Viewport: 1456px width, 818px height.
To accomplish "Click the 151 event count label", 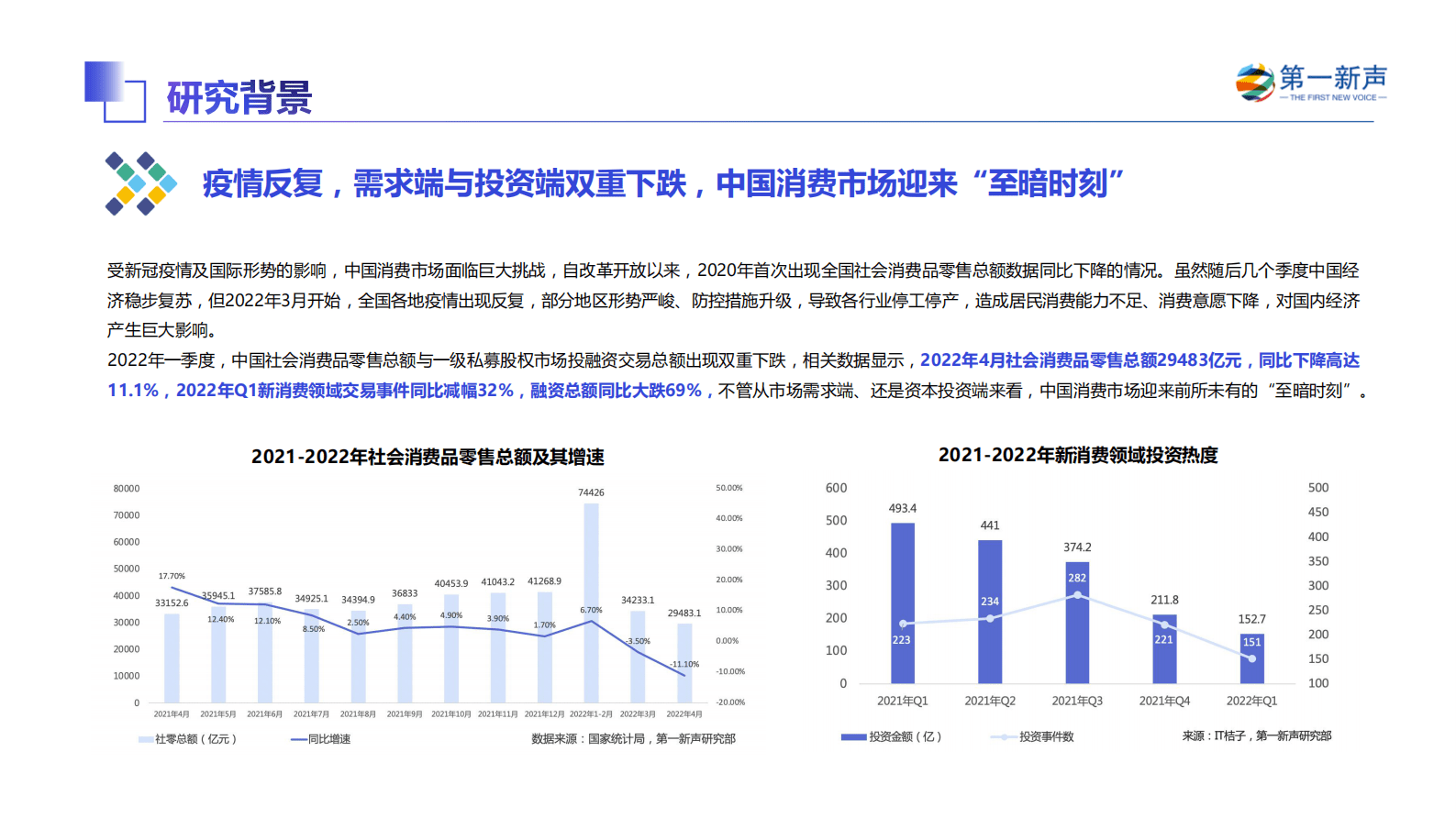I will 1252,643.
